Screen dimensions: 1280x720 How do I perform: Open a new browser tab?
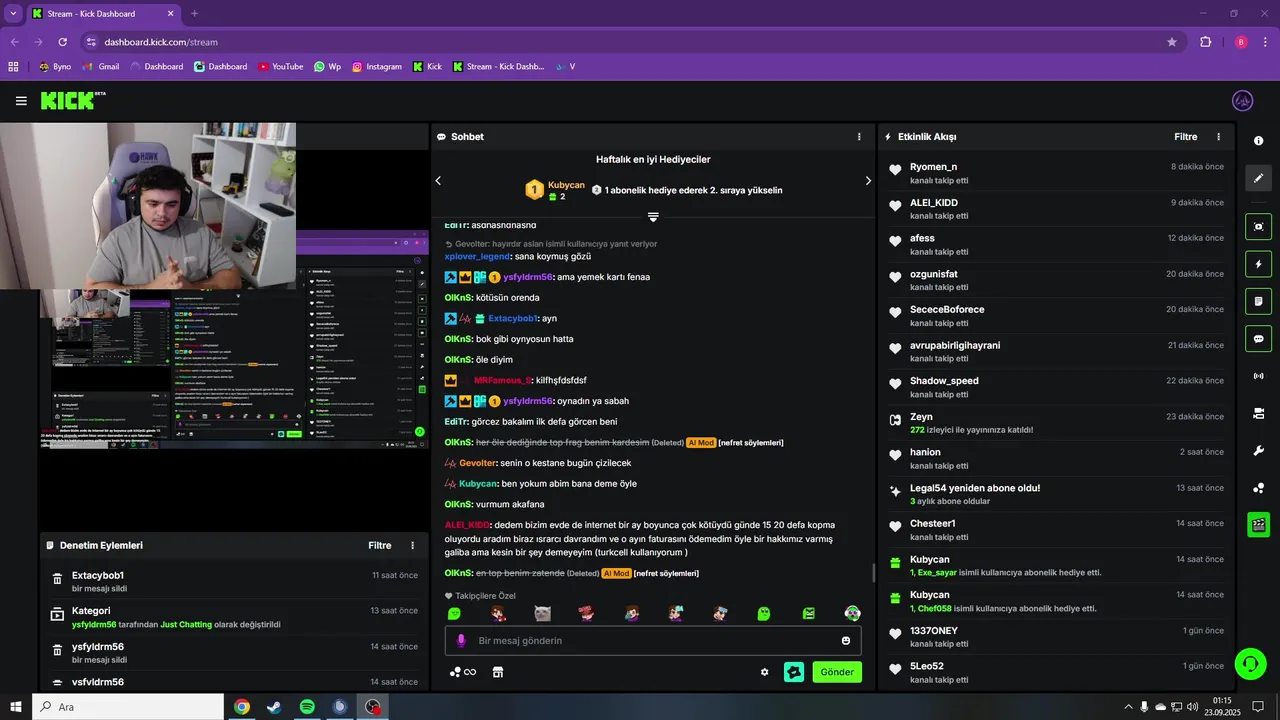[194, 13]
